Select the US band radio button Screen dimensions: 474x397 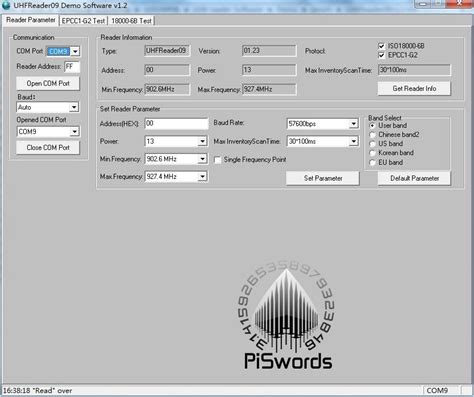point(372,144)
